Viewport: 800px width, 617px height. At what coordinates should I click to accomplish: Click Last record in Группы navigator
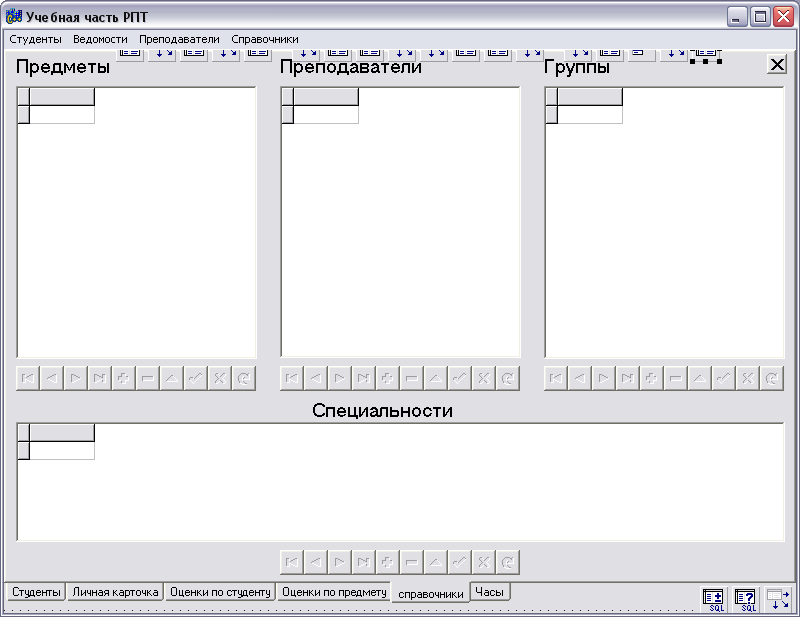coord(628,379)
